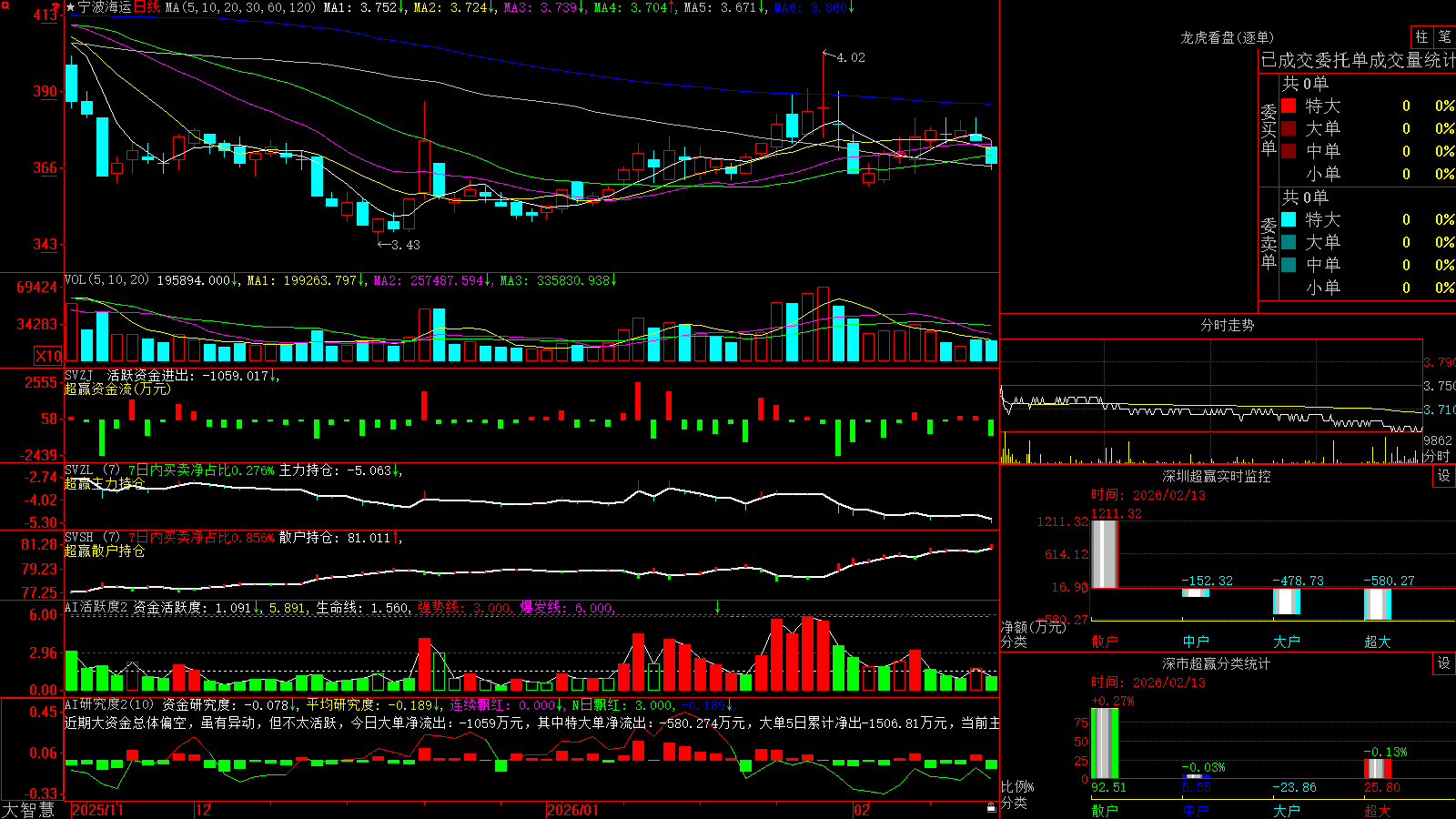Viewport: 1456px width, 819px height.
Task: Jump to month 12 on the timeline
Action: [x=203, y=810]
